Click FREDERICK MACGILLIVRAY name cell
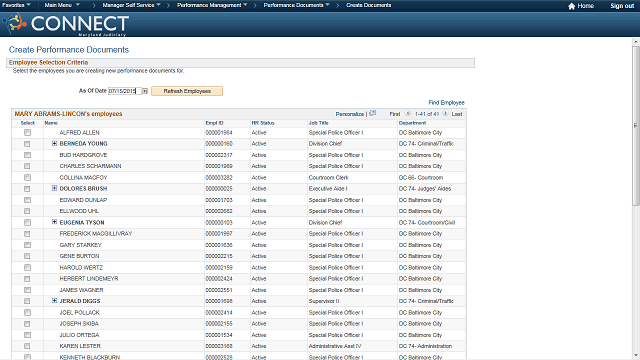Image resolution: width=640 pixels, height=360 pixels. [x=96, y=234]
